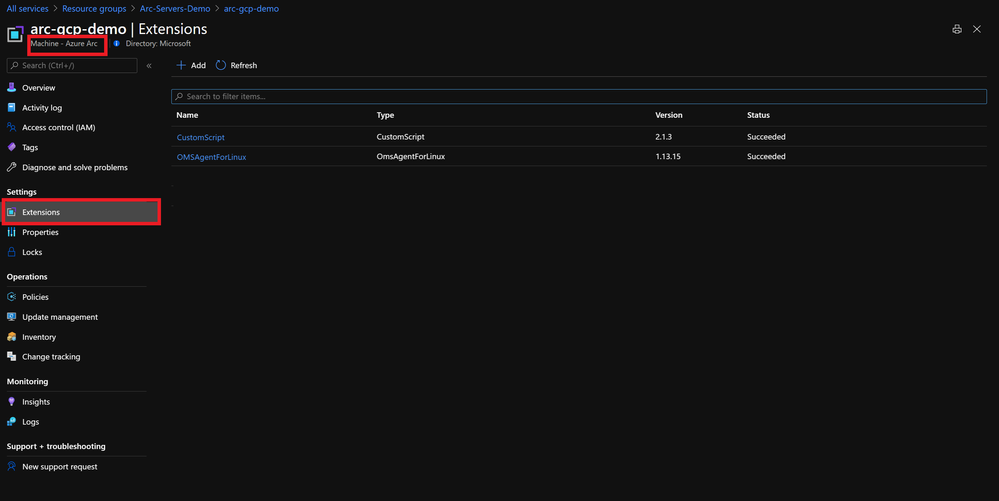Click arc-gcp-demo breadcrumb link
This screenshot has height=501, width=999.
click(x=251, y=8)
